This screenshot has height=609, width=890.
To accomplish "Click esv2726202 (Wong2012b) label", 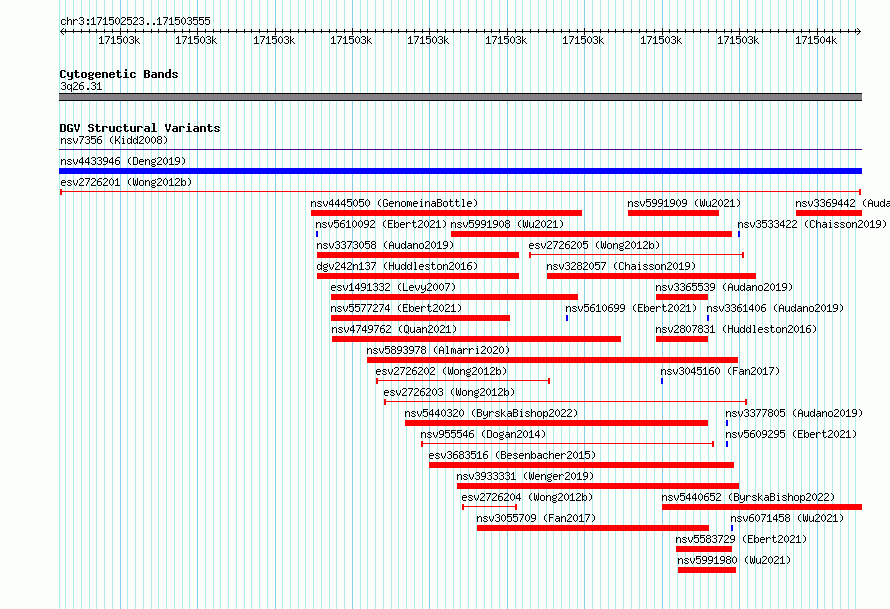I will 441,371.
